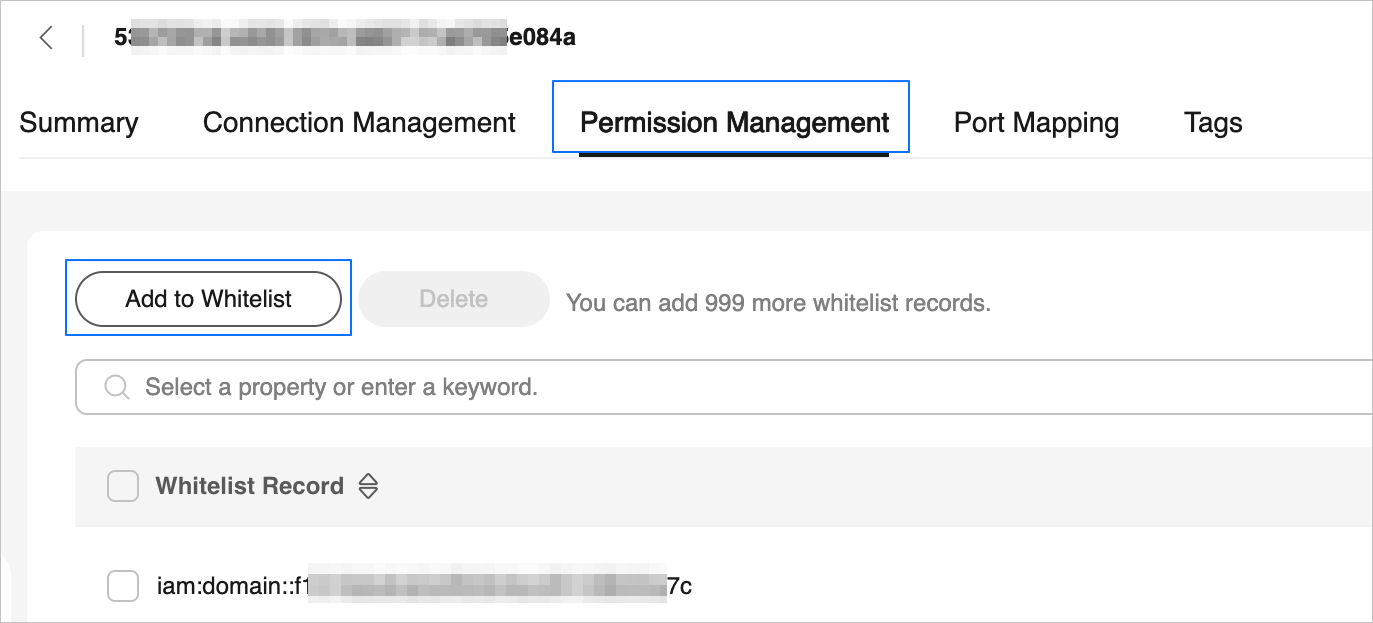Focus the property or keyword search field
1373x623 pixels.
coord(700,387)
